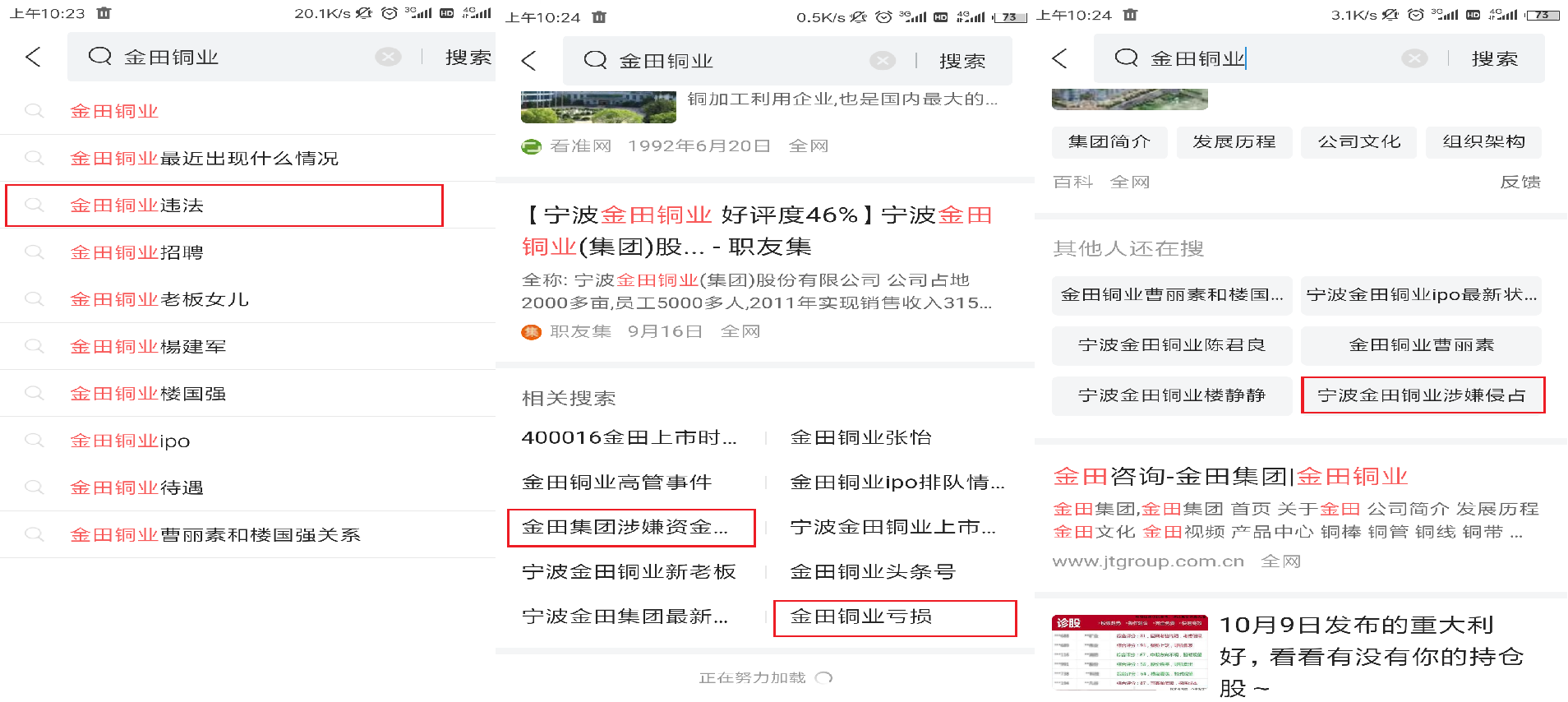The height and width of the screenshot is (702, 1568).
Task: Tap chip 宁波金田铜业陈君良
Action: click(x=1172, y=345)
